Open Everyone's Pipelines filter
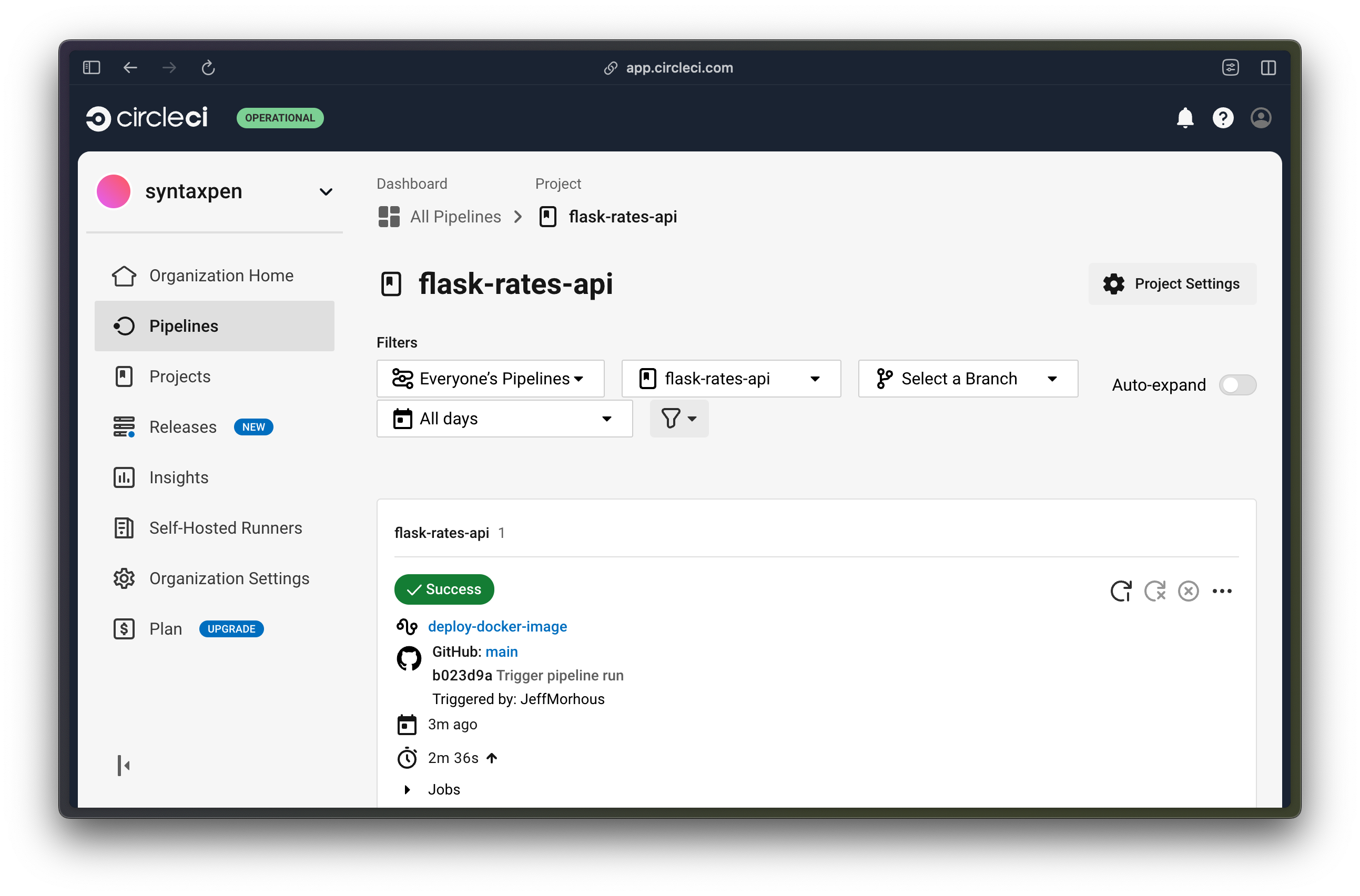Image resolution: width=1360 pixels, height=896 pixels. tap(490, 378)
